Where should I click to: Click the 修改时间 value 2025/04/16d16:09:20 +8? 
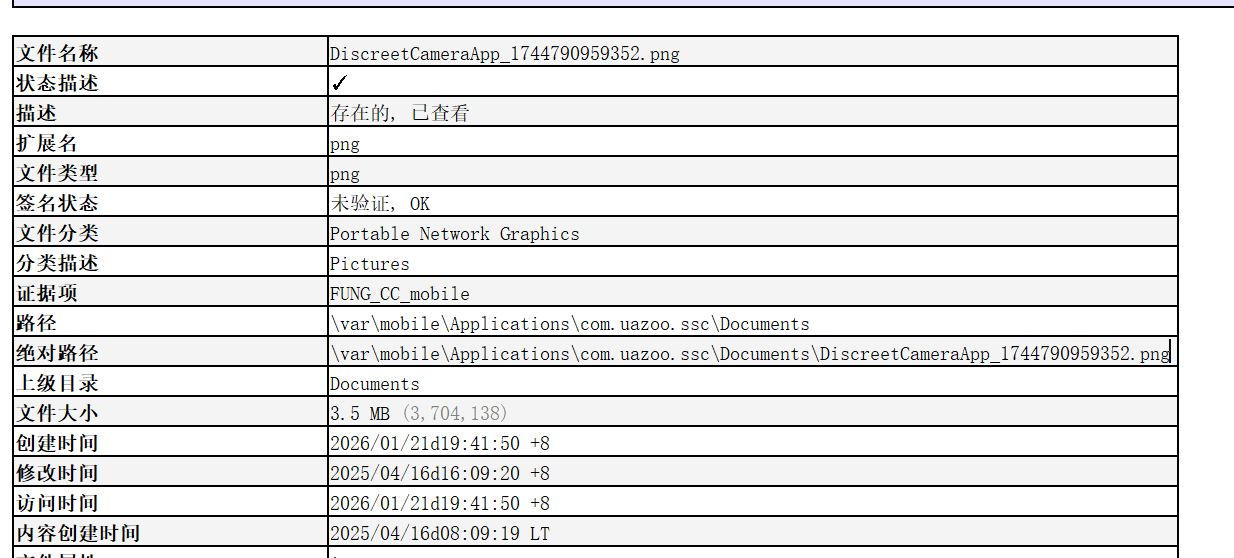(x=439, y=473)
